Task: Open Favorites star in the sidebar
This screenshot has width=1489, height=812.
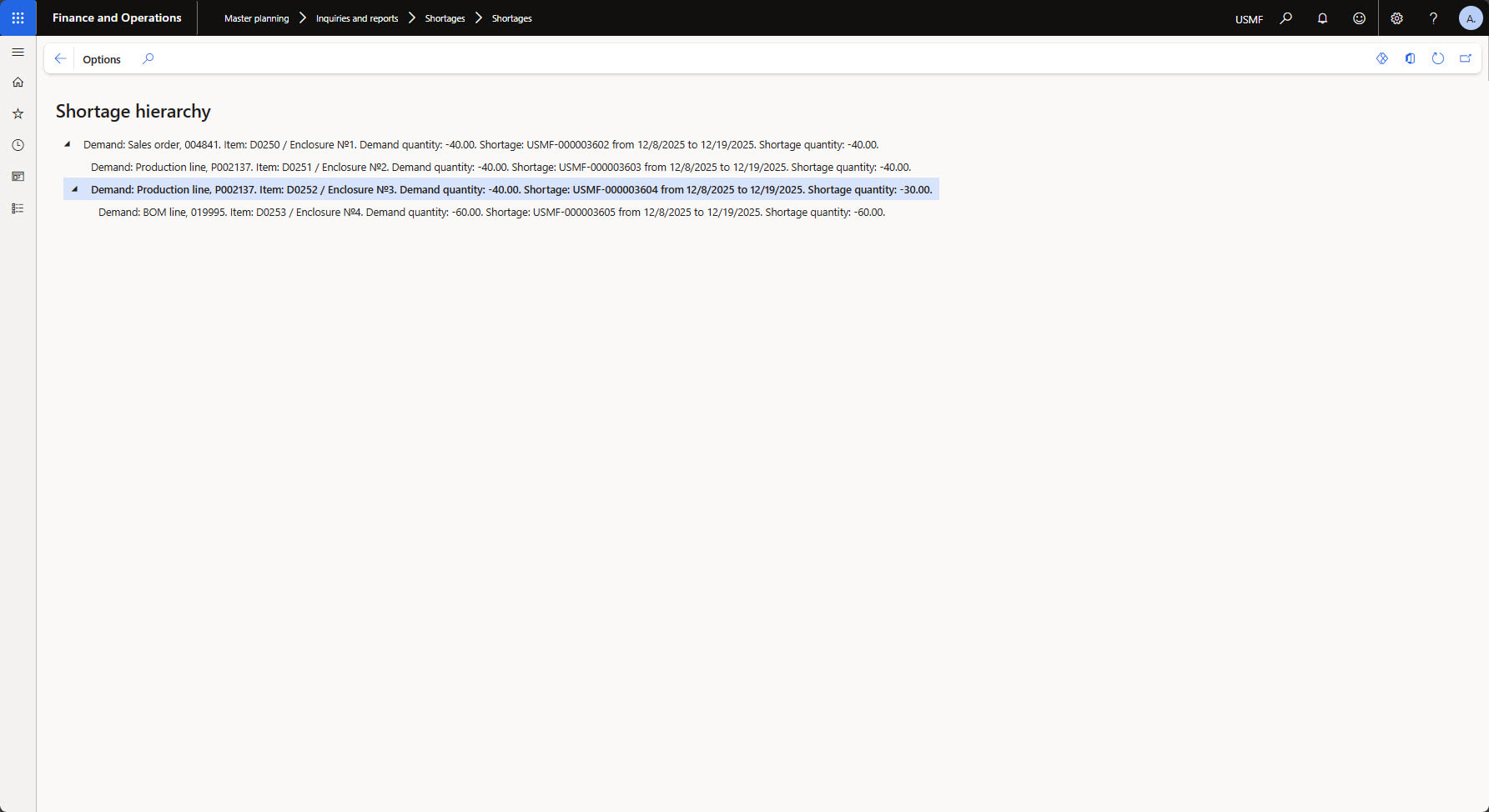Action: click(18, 113)
